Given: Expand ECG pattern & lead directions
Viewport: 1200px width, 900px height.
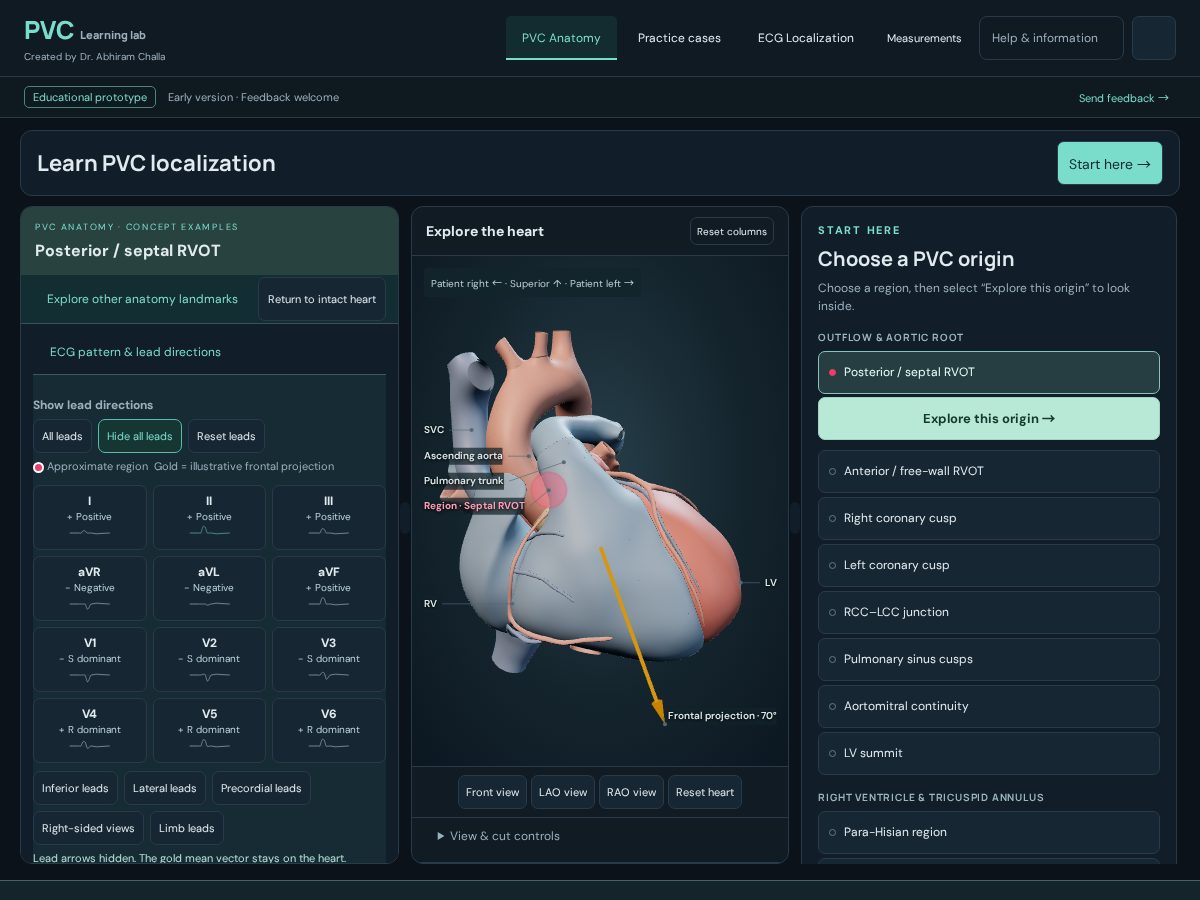Looking at the screenshot, I should pyautogui.click(x=135, y=352).
